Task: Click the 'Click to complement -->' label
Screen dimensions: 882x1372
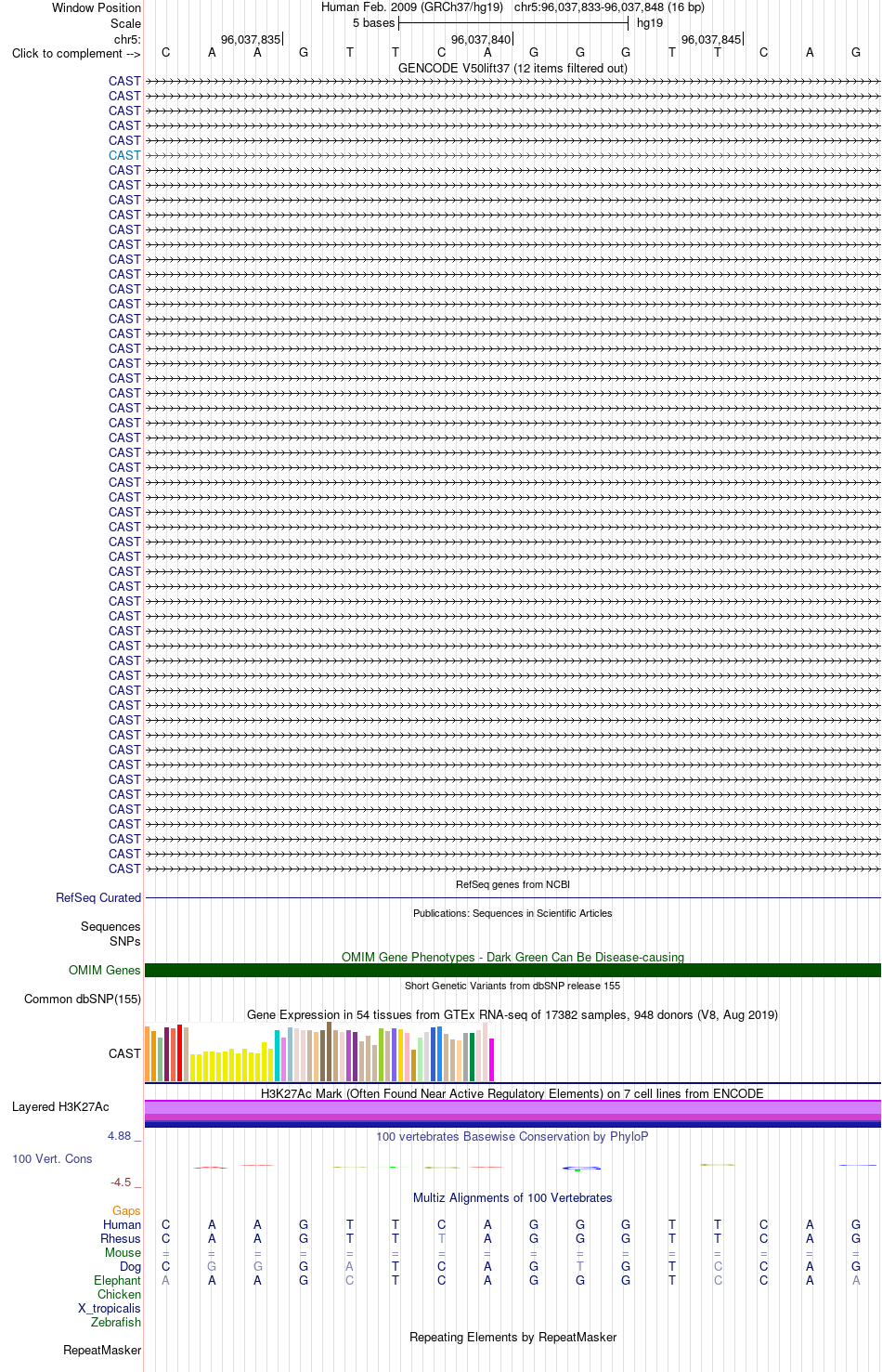Action: [76, 53]
